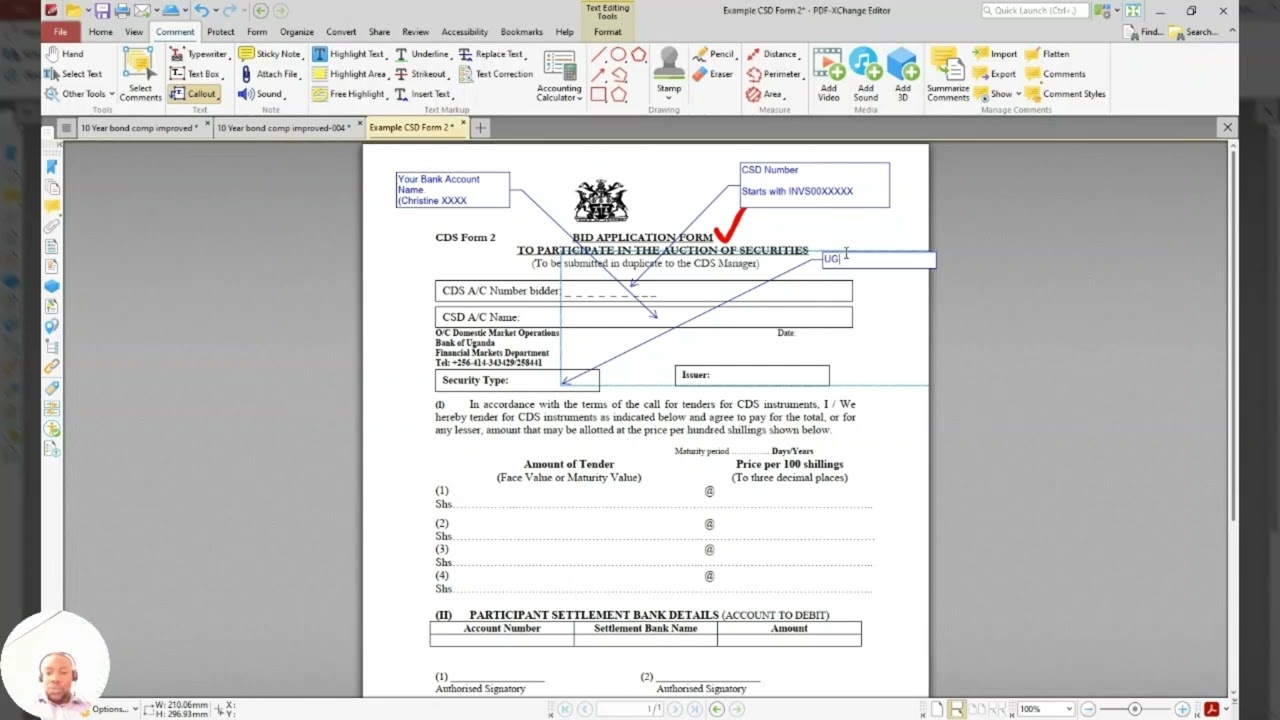This screenshot has width=1280, height=720.
Task: Click Import comments
Action: coord(996,54)
